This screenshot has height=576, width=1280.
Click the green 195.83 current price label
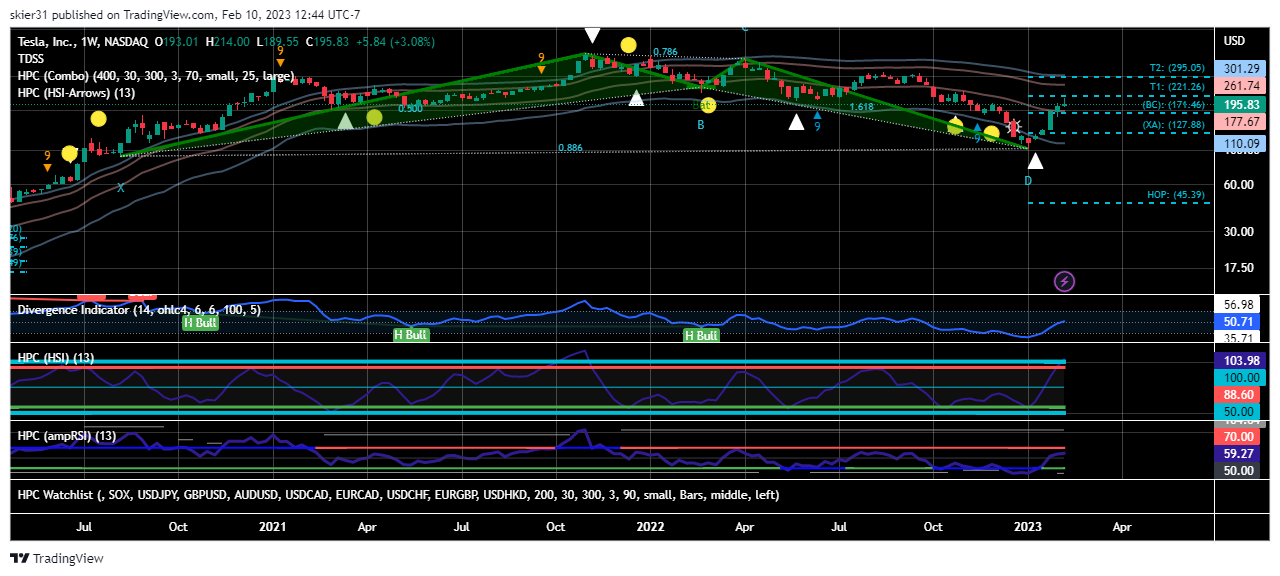[x=1241, y=105]
